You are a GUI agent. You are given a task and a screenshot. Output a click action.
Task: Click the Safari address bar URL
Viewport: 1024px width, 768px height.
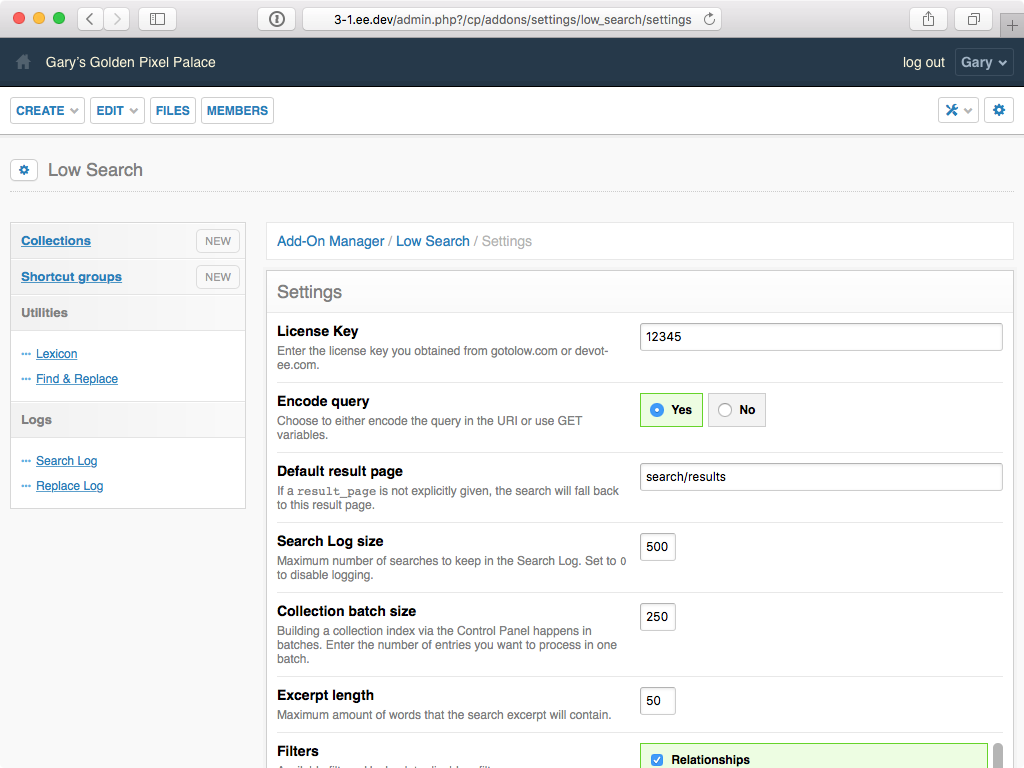coord(512,20)
